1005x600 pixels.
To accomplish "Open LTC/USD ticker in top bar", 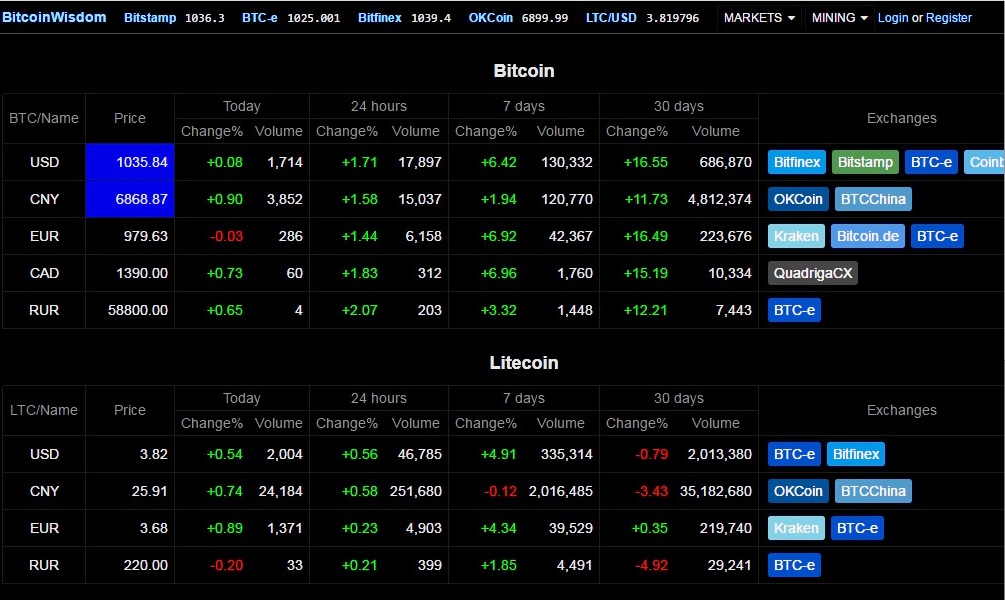I will coord(642,18).
